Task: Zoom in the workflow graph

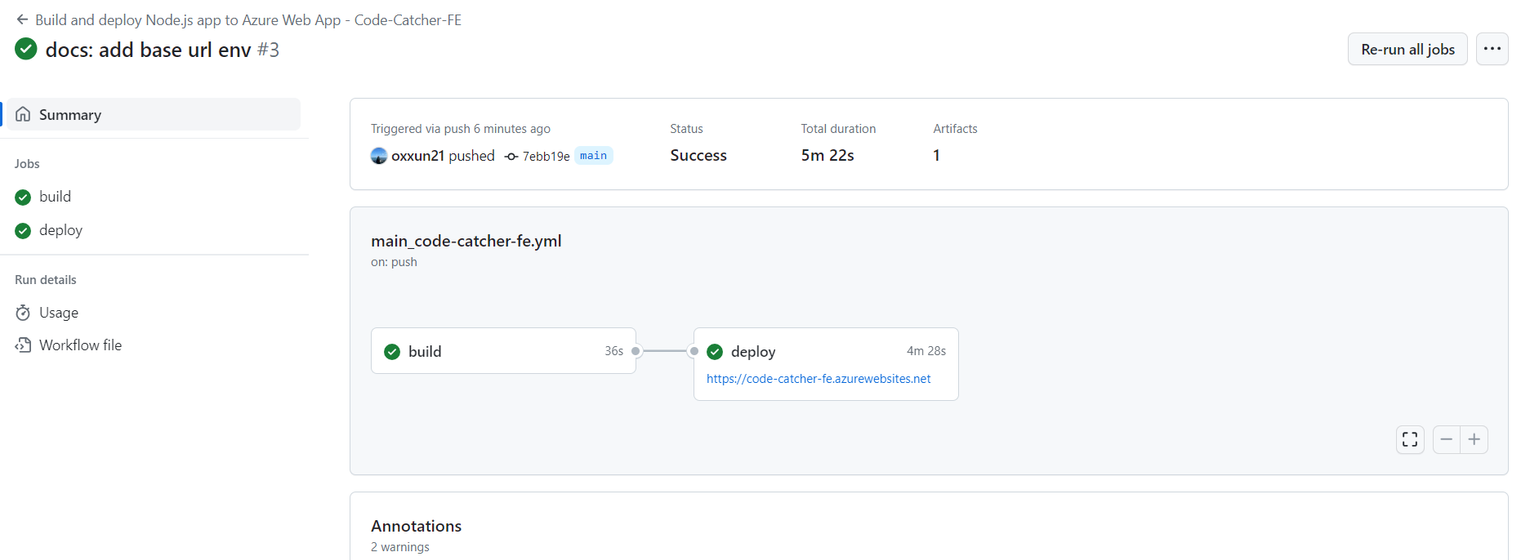Action: point(1474,439)
